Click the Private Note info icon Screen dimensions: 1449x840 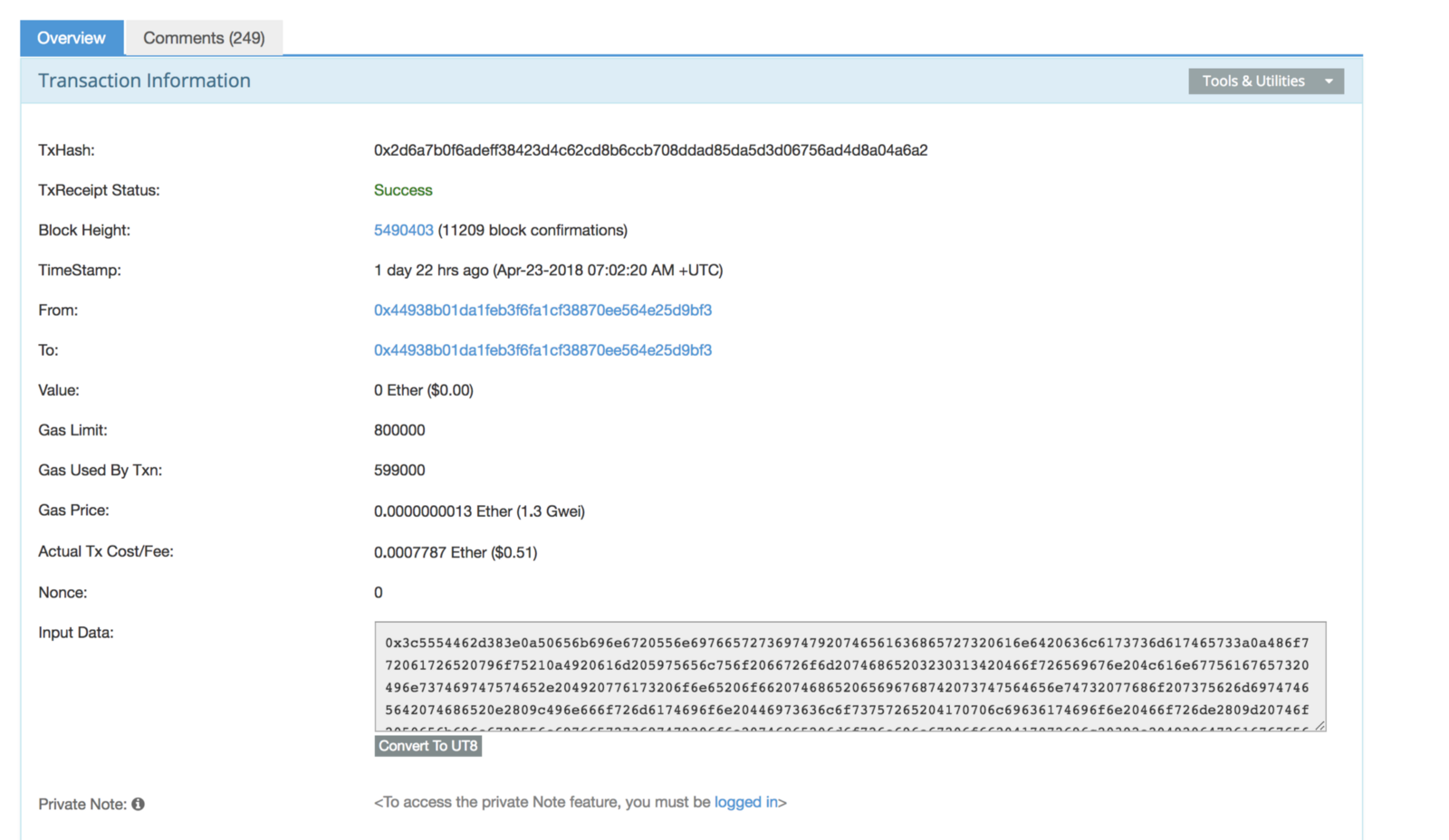pos(138,804)
